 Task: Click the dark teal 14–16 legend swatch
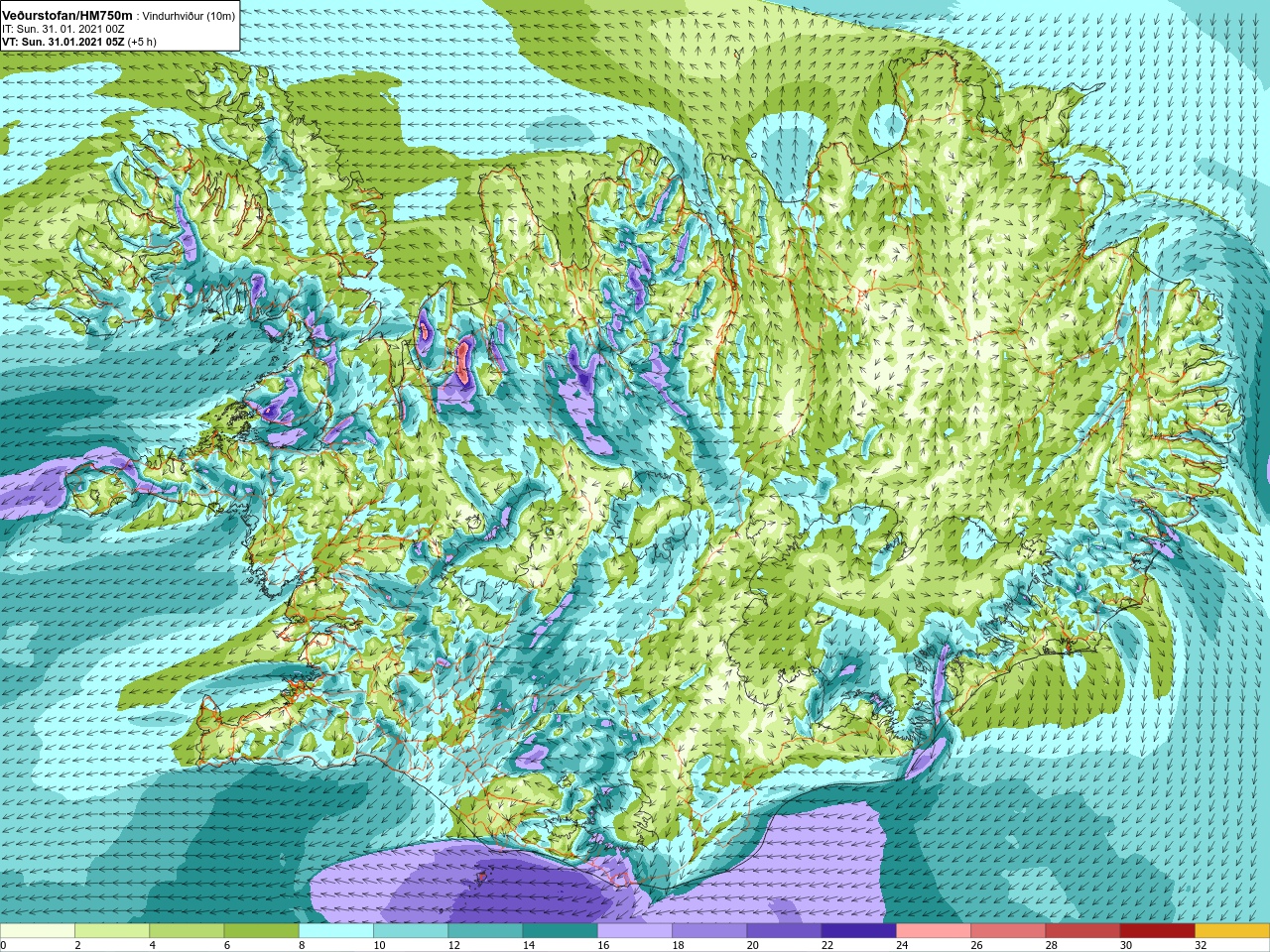click(560, 931)
